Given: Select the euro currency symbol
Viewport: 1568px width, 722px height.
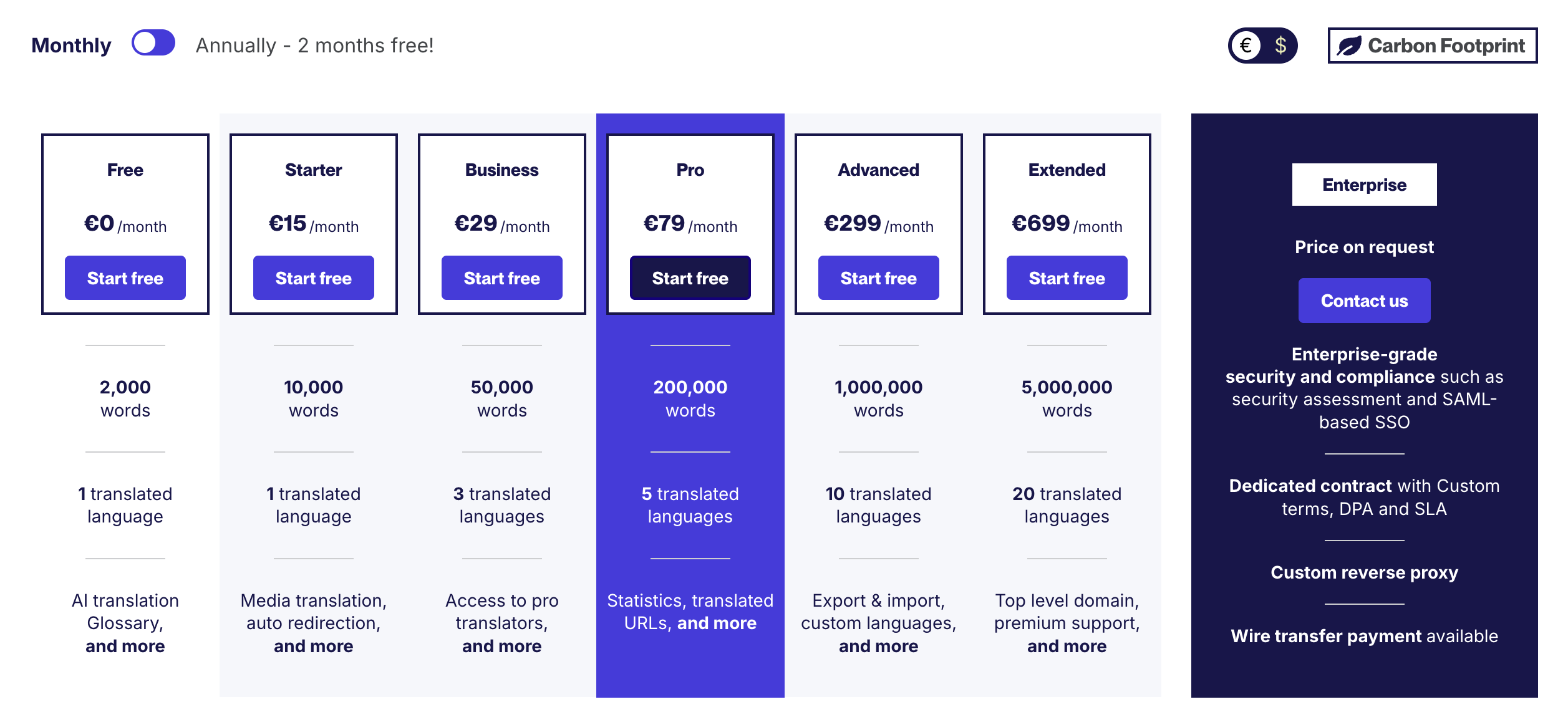Looking at the screenshot, I should pos(1246,46).
